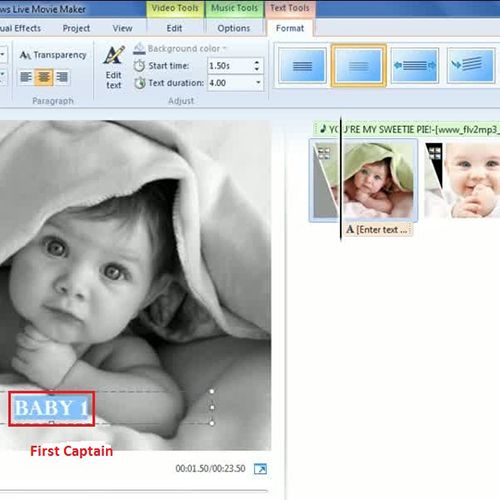Toggle center alignment in Paragraph group
The width and height of the screenshot is (500, 500).
44,77
